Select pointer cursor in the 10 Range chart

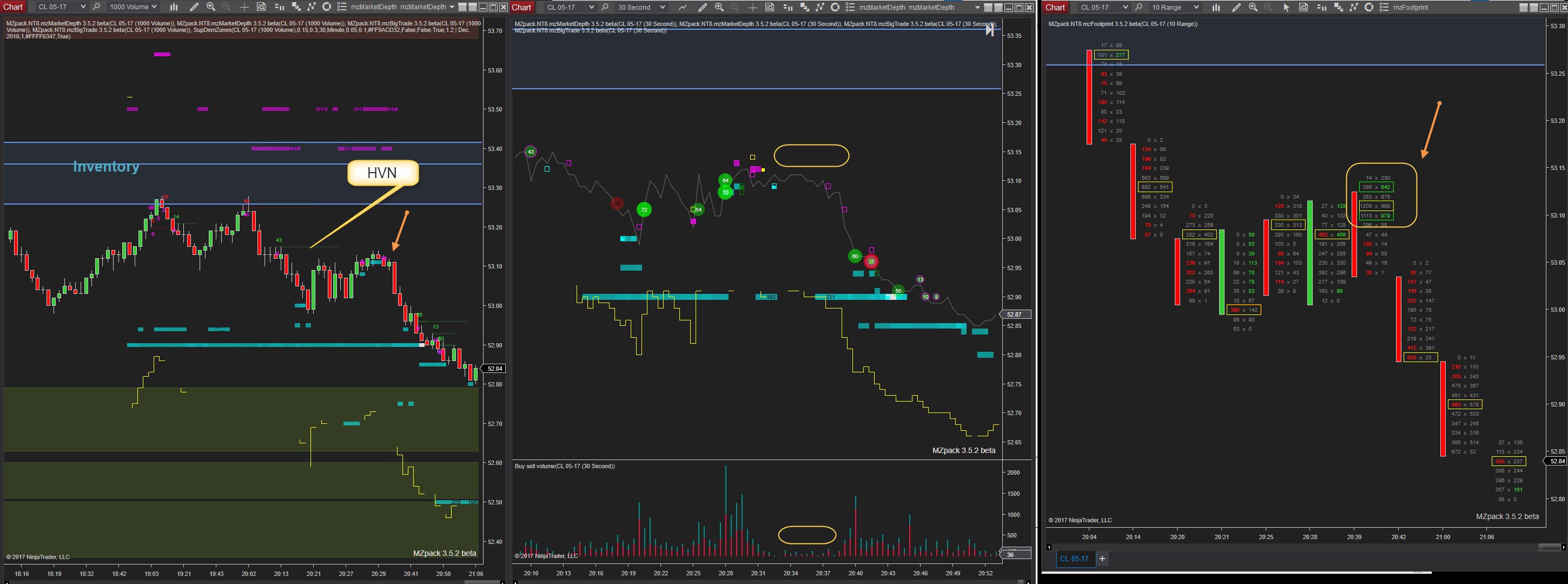coord(1286,6)
